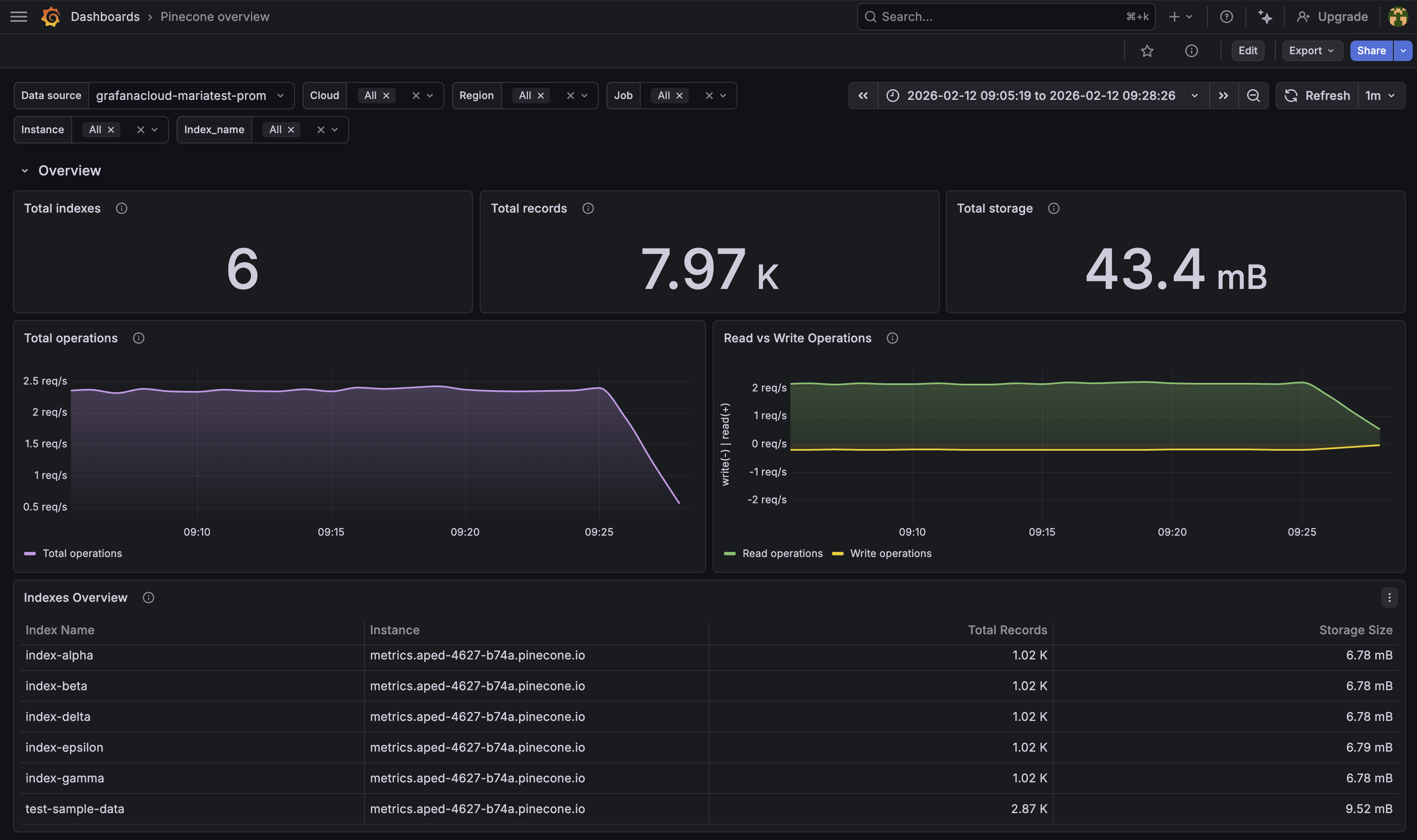Go to Dashboards breadcrumb

(x=105, y=16)
